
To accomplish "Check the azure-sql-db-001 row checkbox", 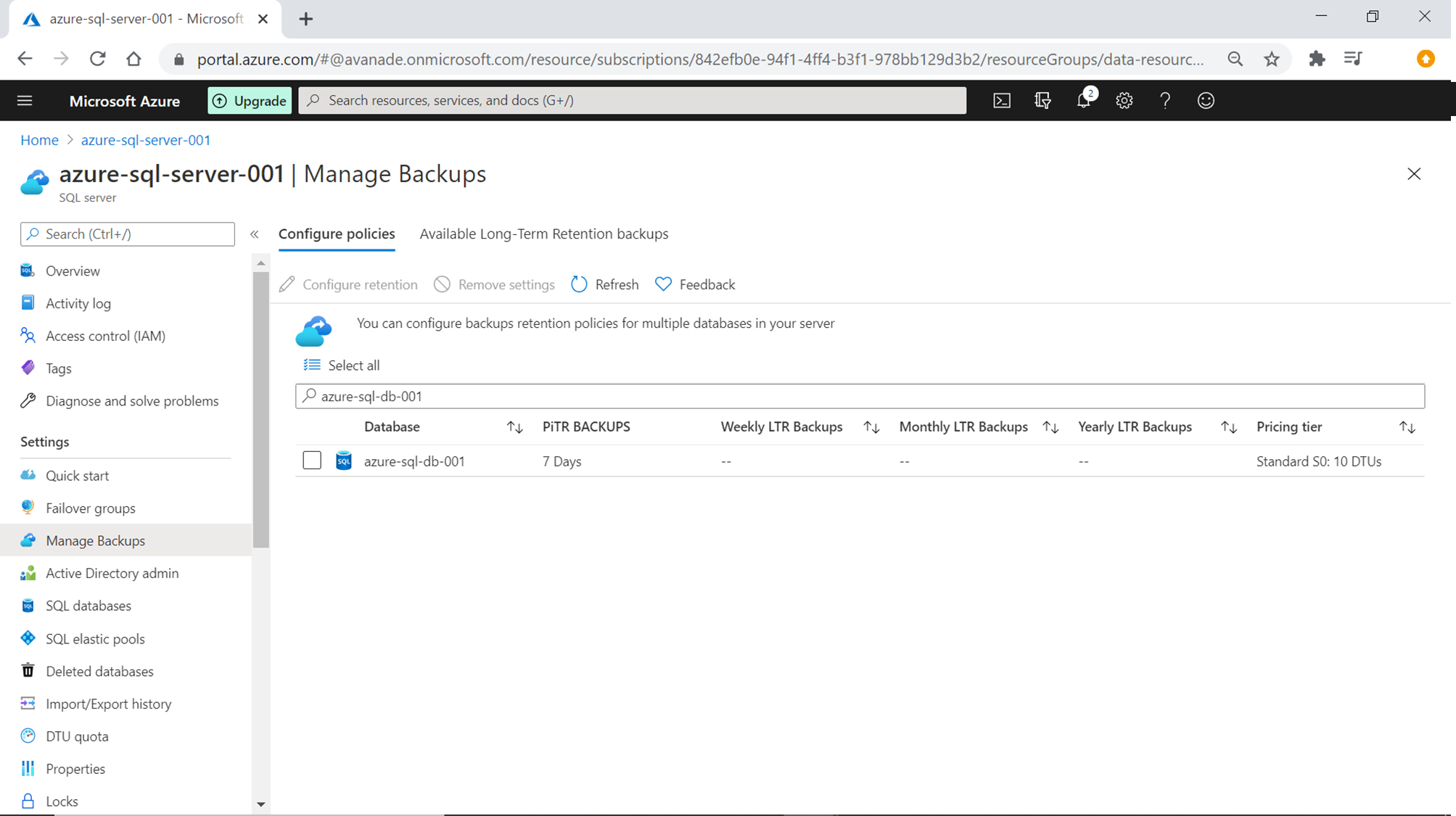I will pos(312,461).
